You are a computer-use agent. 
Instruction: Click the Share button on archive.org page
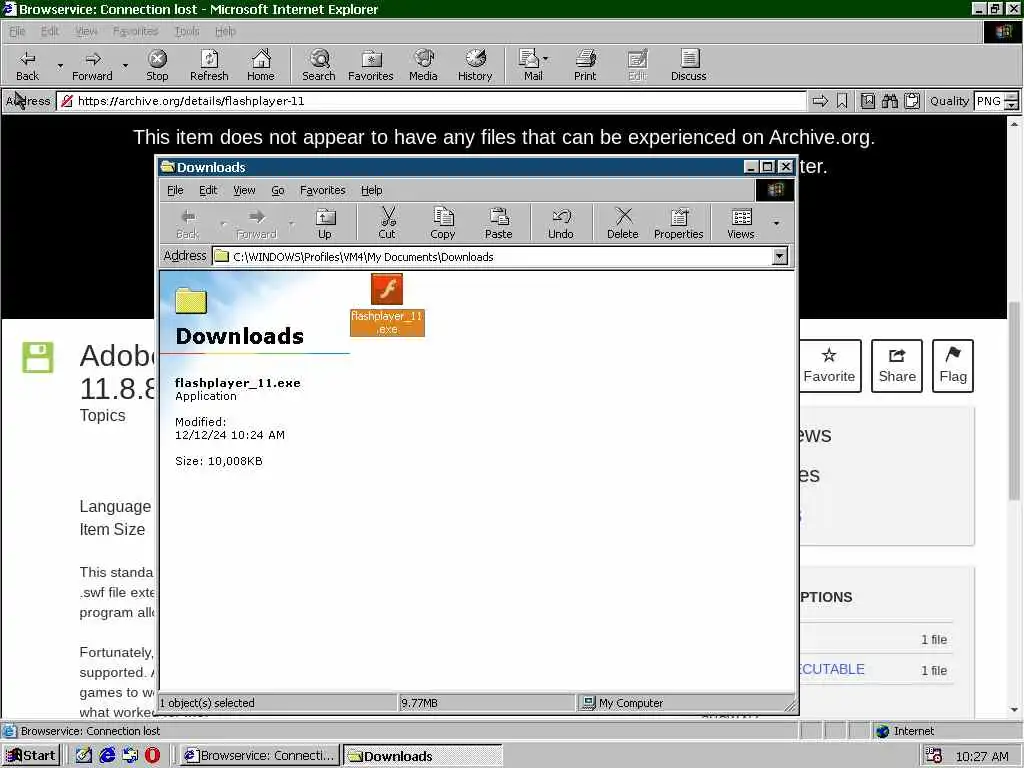897,366
